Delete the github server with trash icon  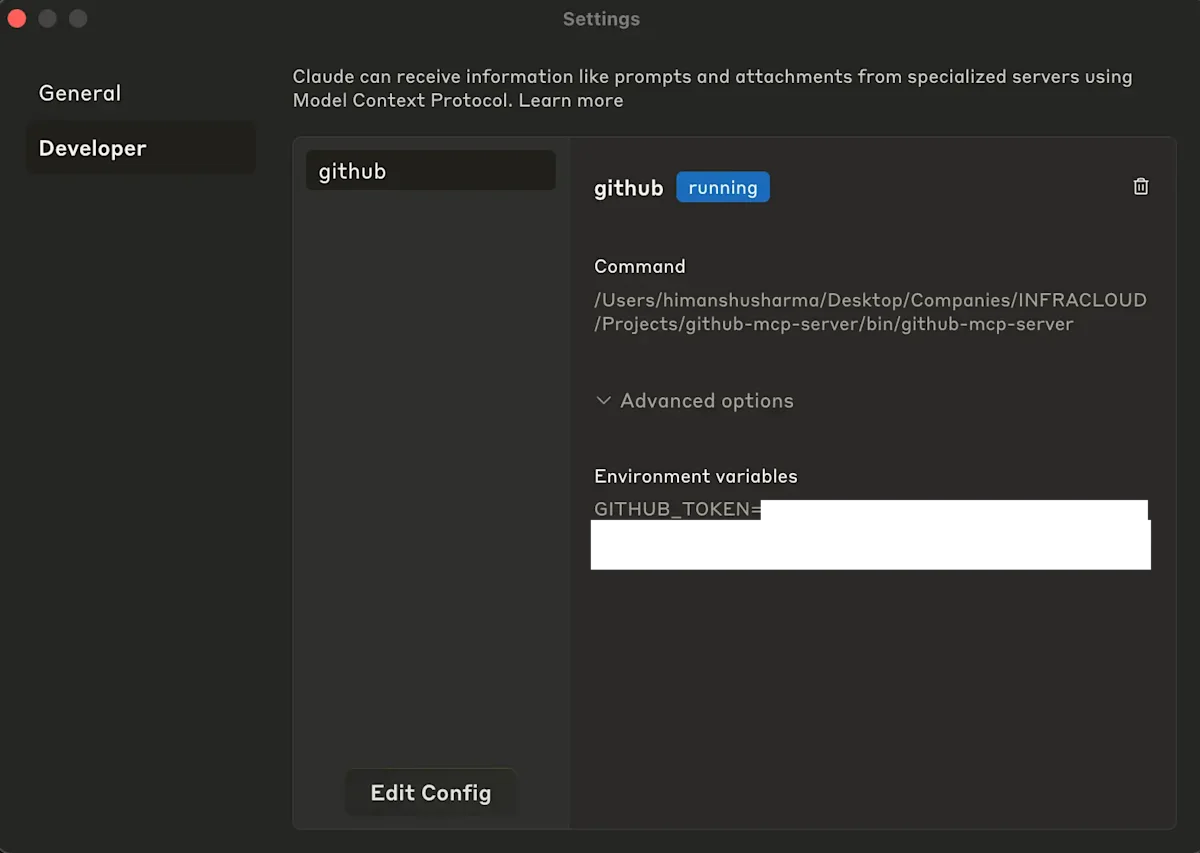[1141, 187]
